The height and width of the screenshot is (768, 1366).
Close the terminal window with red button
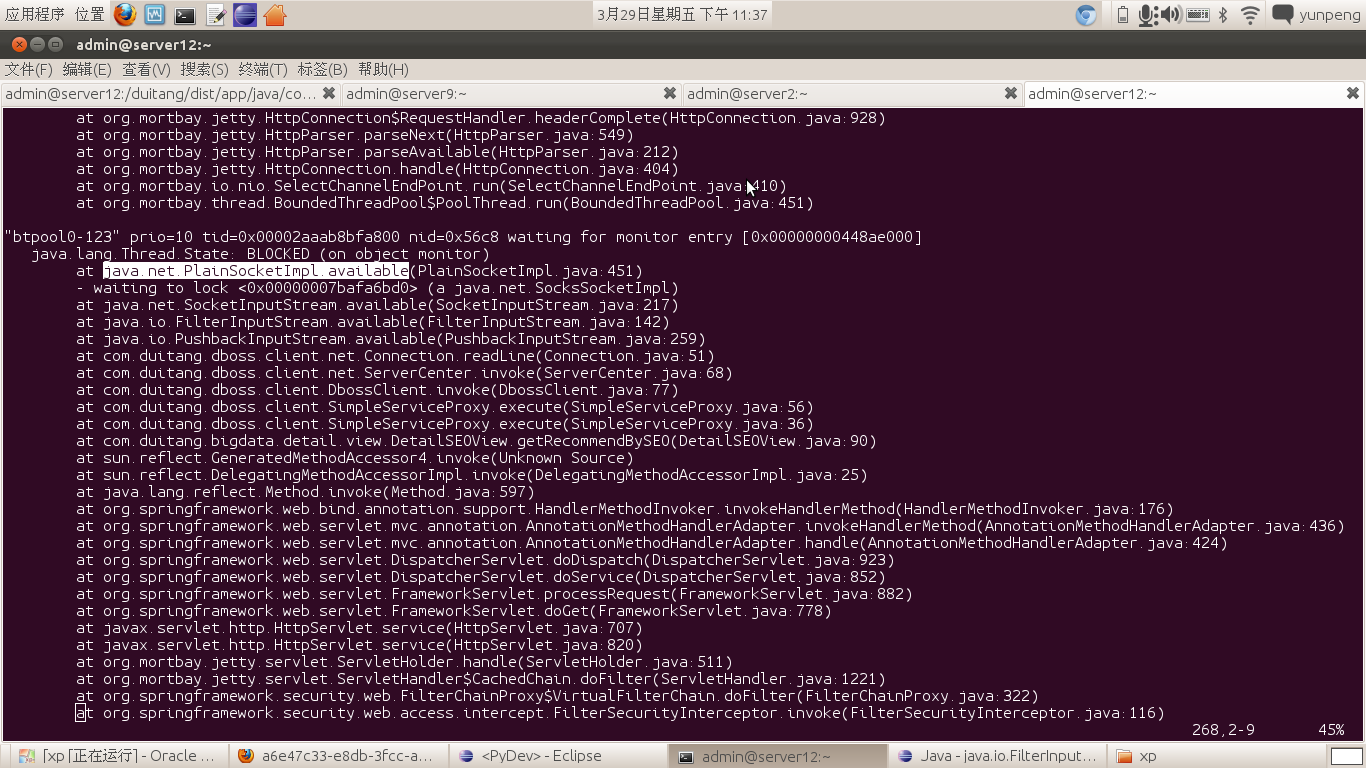(x=18, y=45)
